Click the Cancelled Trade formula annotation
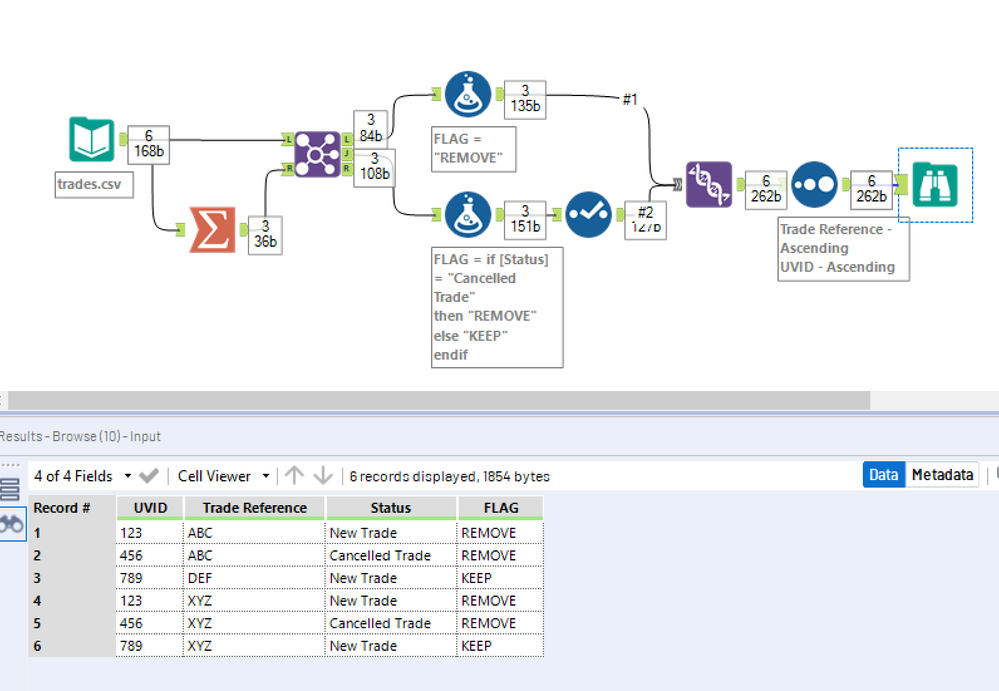Image resolution: width=999 pixels, height=691 pixels. [497, 308]
